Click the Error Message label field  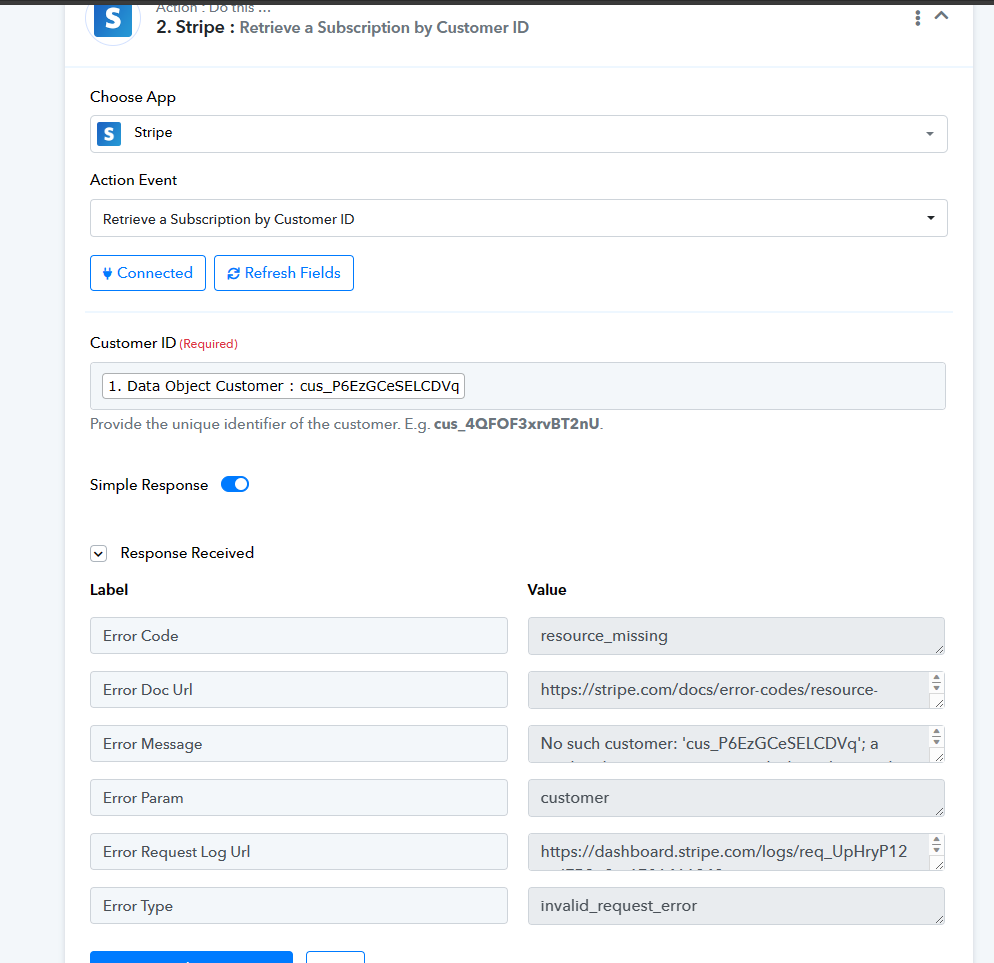click(299, 744)
